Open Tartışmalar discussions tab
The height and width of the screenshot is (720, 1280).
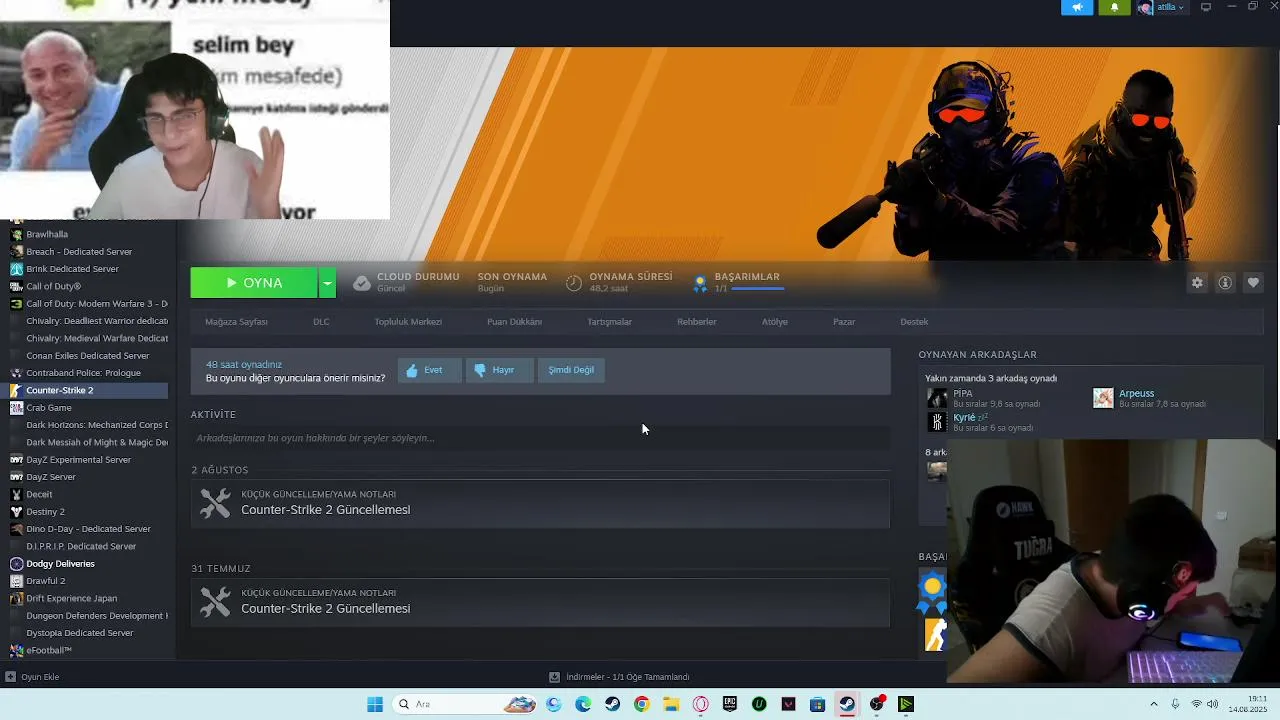tap(609, 322)
